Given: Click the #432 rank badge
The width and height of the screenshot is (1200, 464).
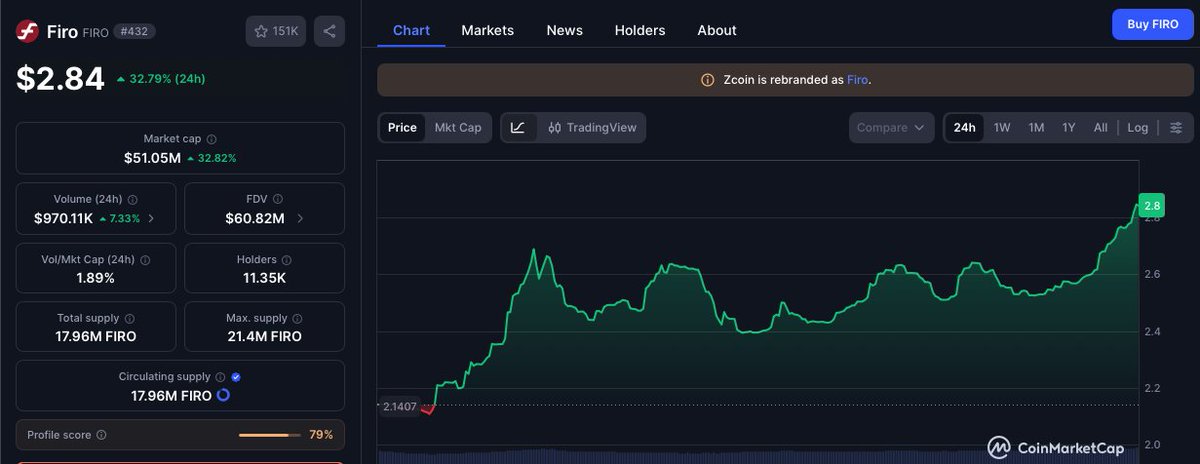Looking at the screenshot, I should point(133,32).
